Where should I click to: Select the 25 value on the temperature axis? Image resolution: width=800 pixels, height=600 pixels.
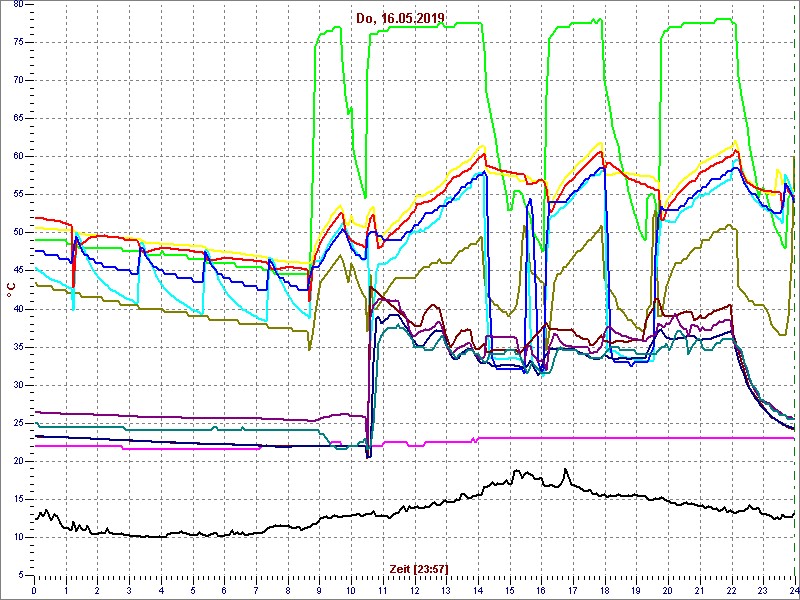(18, 423)
